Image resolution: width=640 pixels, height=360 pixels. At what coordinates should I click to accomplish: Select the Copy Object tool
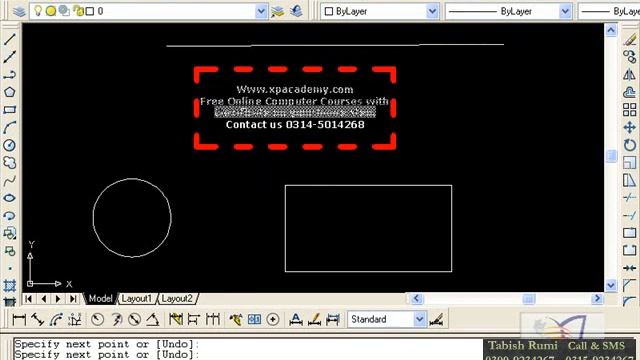630,57
